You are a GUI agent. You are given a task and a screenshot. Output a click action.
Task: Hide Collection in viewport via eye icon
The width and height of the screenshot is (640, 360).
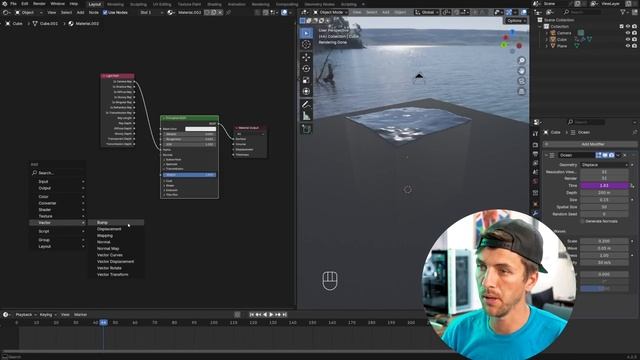click(628, 27)
